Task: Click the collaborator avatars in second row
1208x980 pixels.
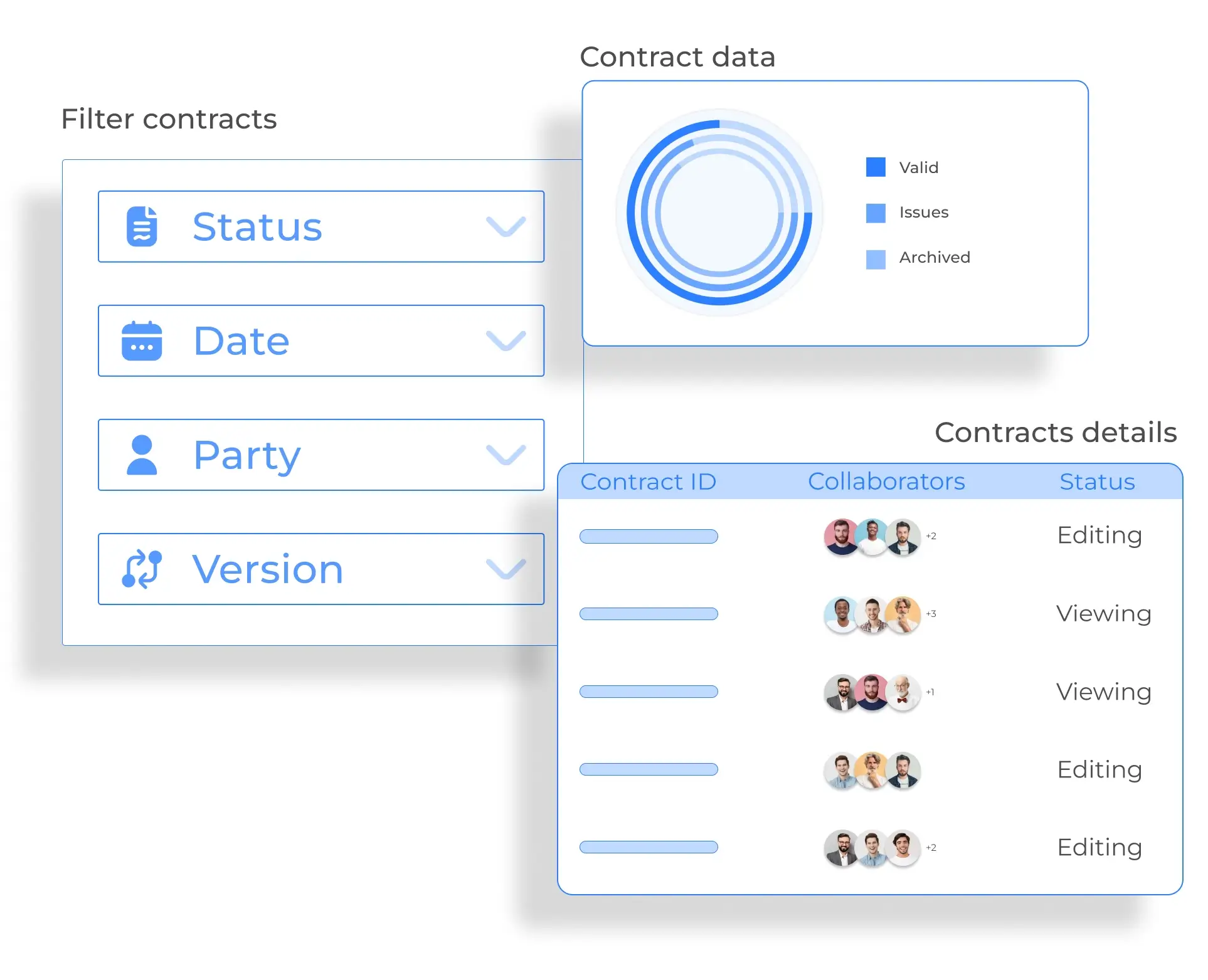Action: pyautogui.click(x=872, y=614)
